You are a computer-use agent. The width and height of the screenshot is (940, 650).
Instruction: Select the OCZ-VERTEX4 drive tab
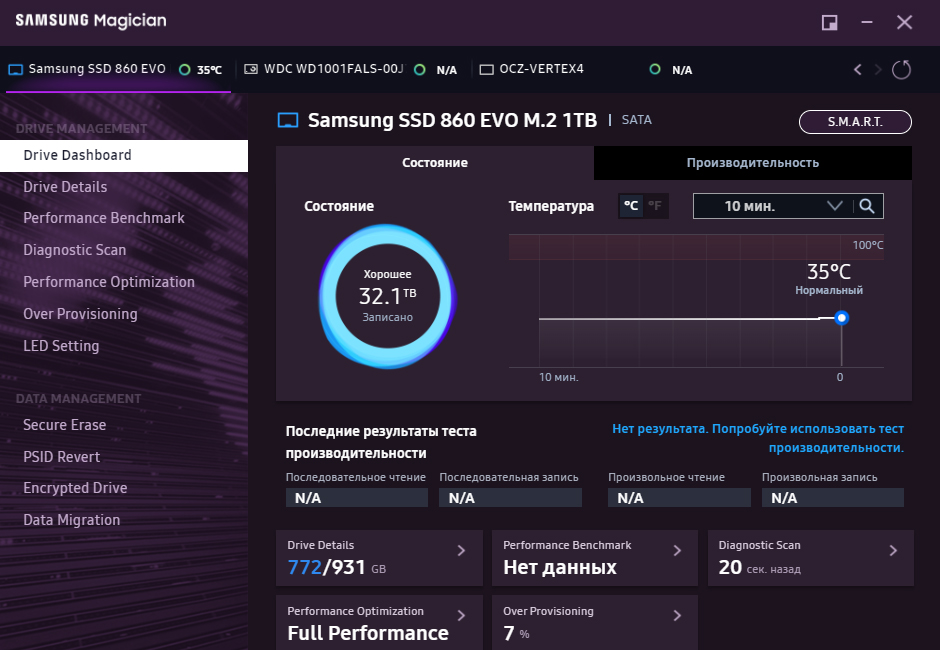(x=588, y=70)
